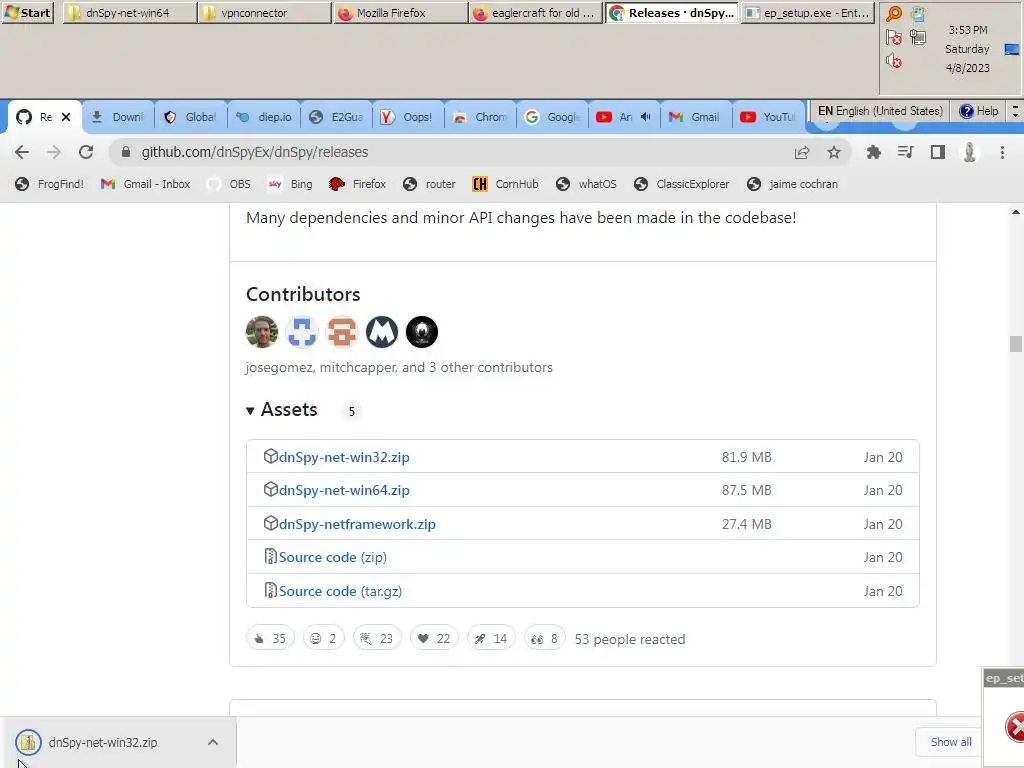Click the hooray reaction with 23
This screenshot has width=1024, height=768.
tap(377, 638)
